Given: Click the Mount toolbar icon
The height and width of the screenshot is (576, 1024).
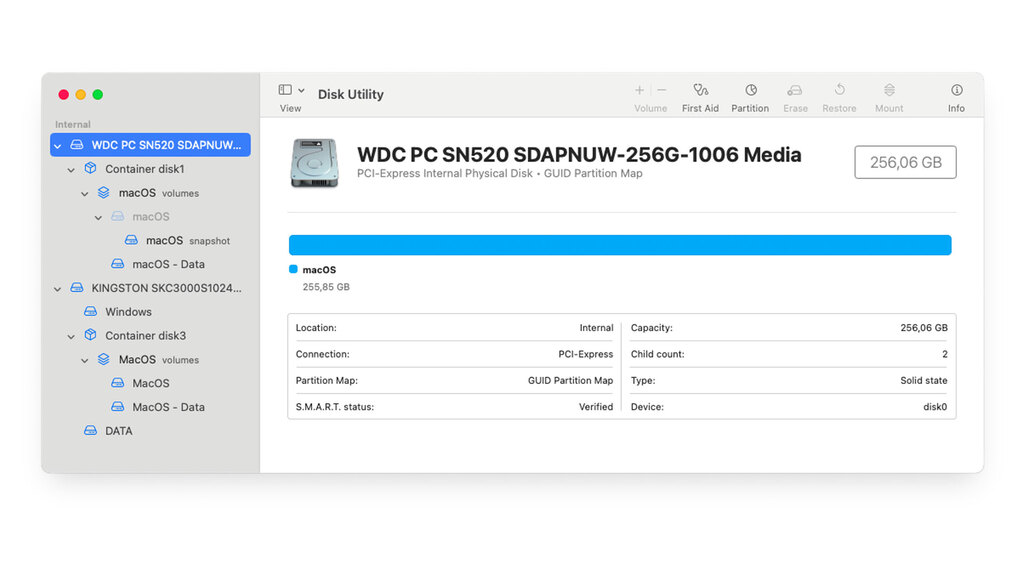Looking at the screenshot, I should (x=889, y=90).
